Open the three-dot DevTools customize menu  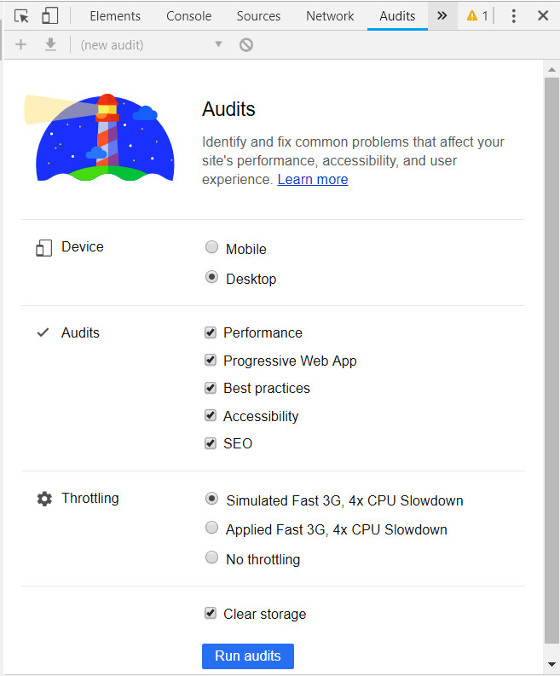513,16
